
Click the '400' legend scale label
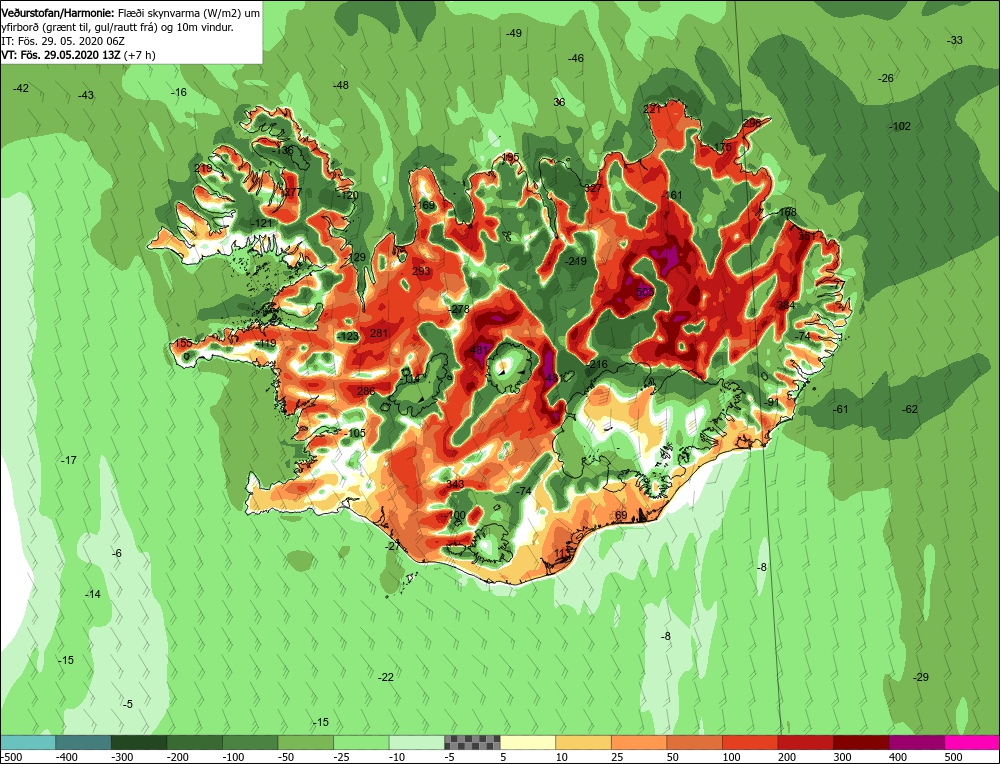pyautogui.click(x=897, y=757)
